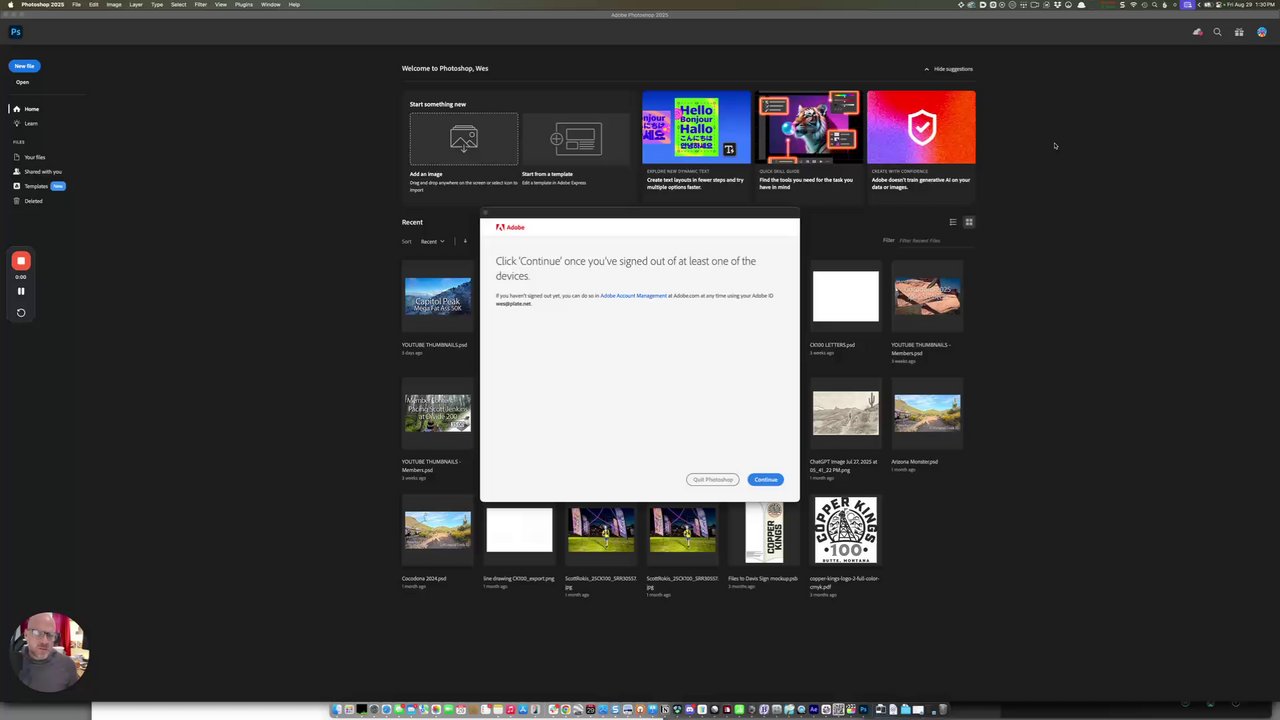This screenshot has width=1280, height=720.
Task: Click the Quit Photoshop button
Action: tap(713, 480)
